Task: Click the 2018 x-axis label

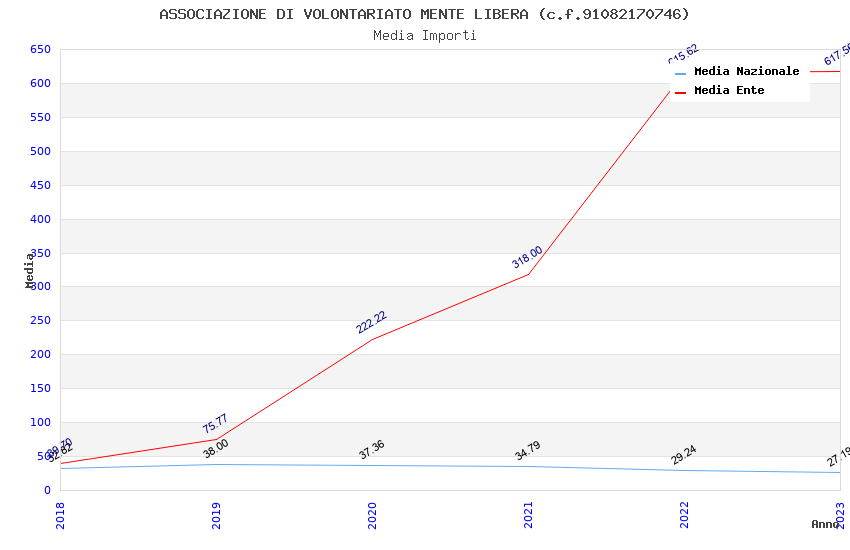Action: coord(60,516)
